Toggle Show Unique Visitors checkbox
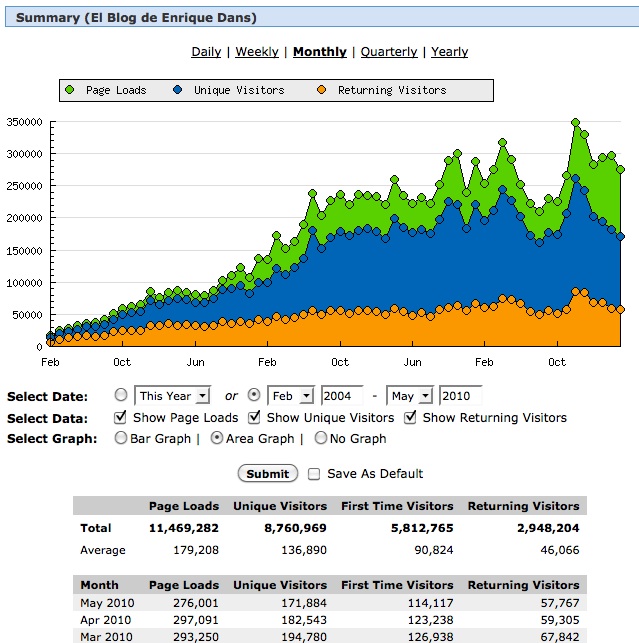The height and width of the screenshot is (643, 639). coord(255,417)
